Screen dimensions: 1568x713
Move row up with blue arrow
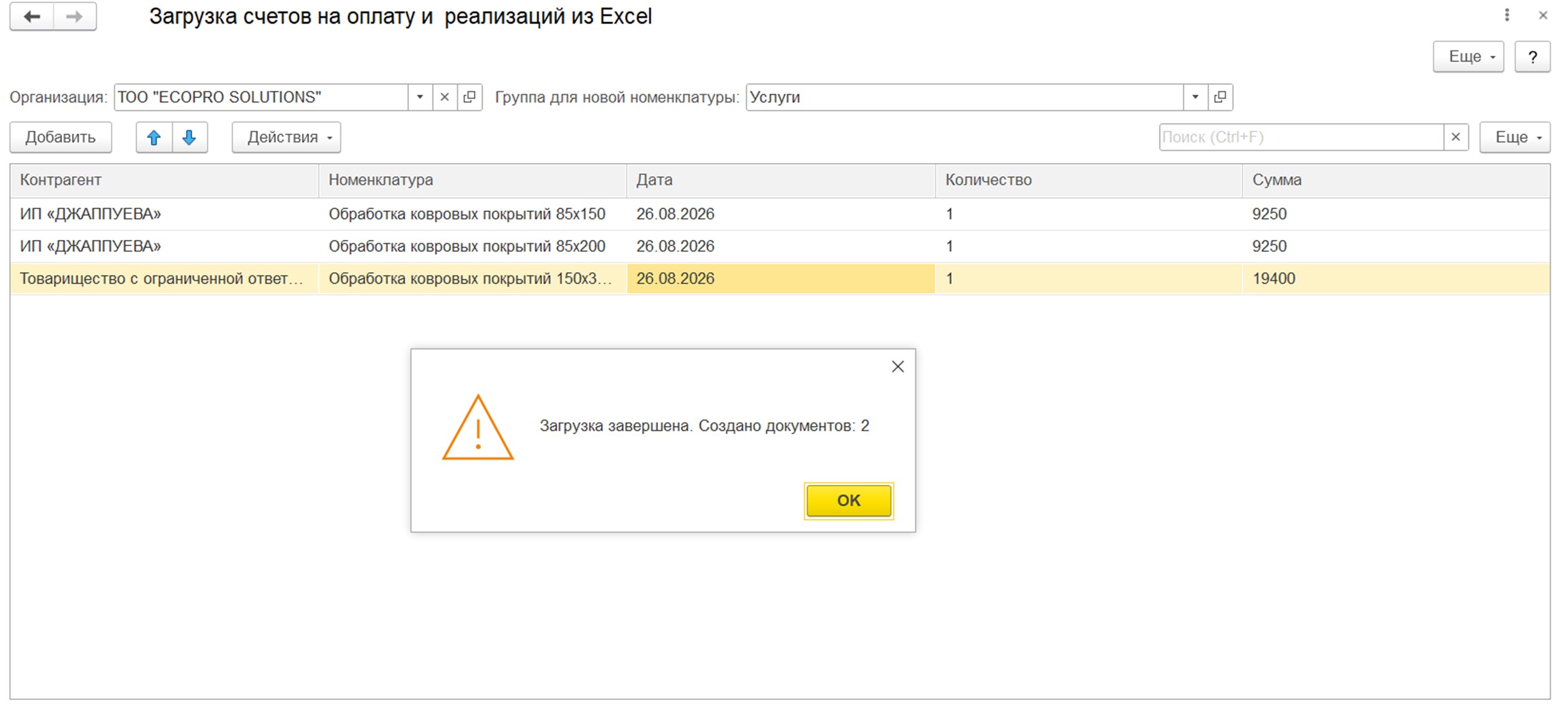154,137
